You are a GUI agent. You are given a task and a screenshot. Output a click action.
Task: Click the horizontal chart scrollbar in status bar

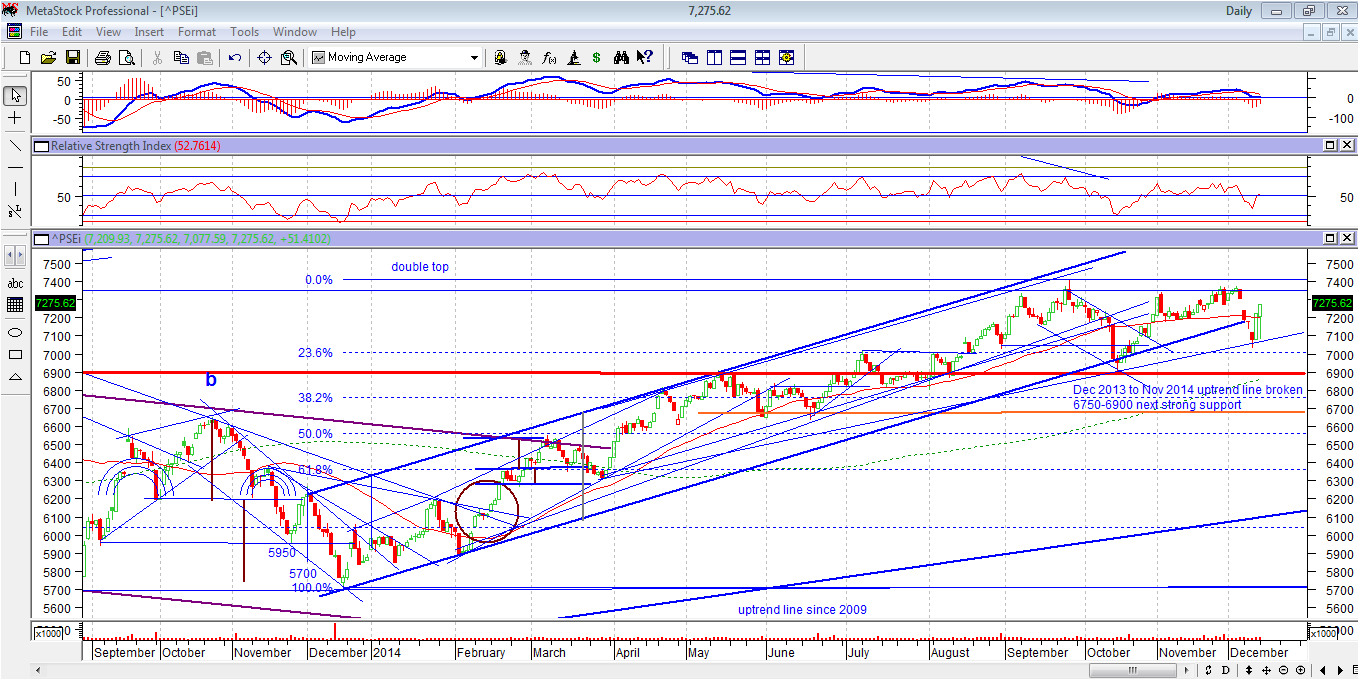(x=1134, y=670)
